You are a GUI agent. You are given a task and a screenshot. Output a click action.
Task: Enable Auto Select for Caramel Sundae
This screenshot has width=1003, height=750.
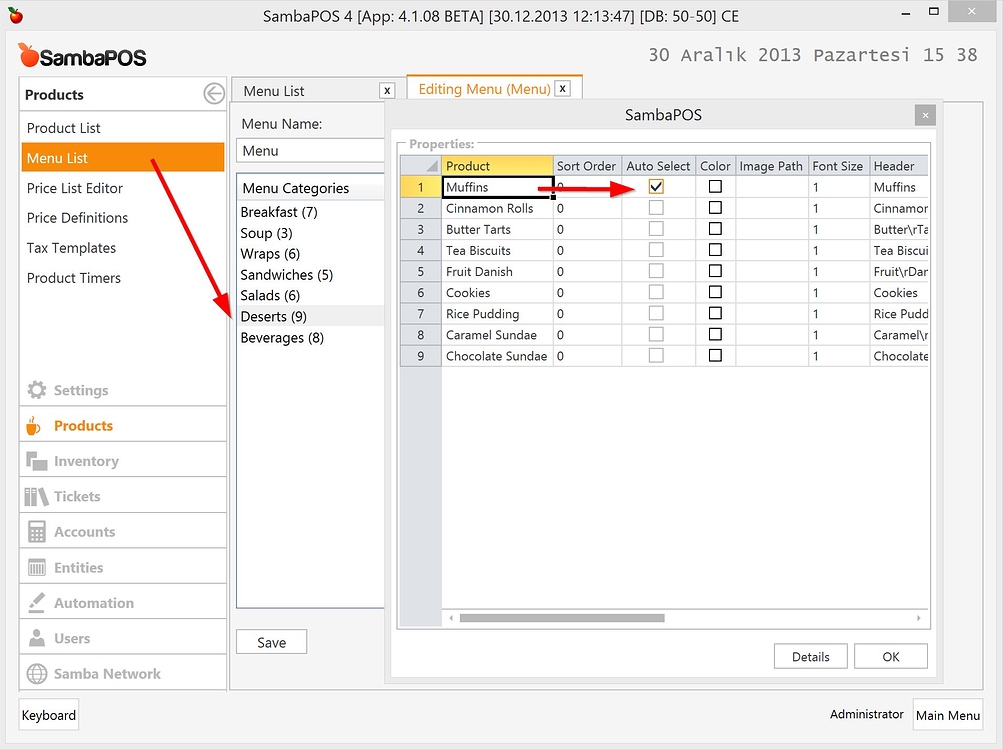(656, 334)
